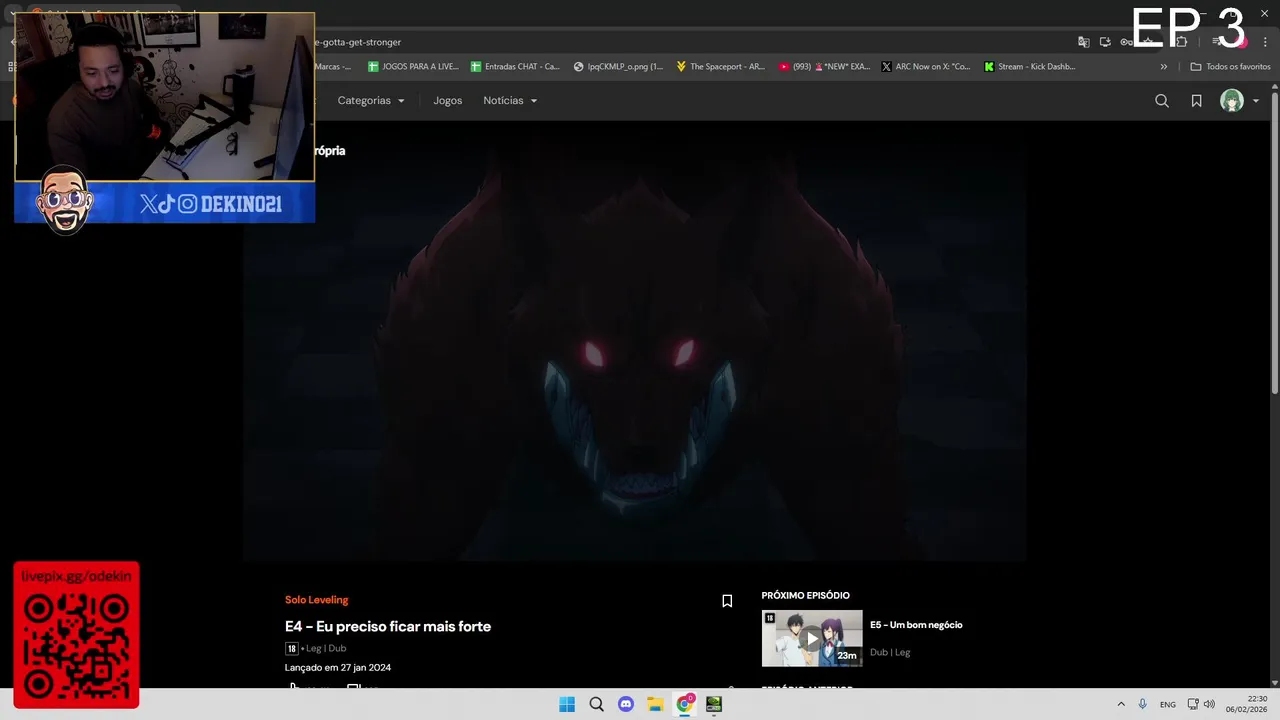1280x720 pixels.
Task: Open the password key icon in address bar
Action: (x=1126, y=42)
